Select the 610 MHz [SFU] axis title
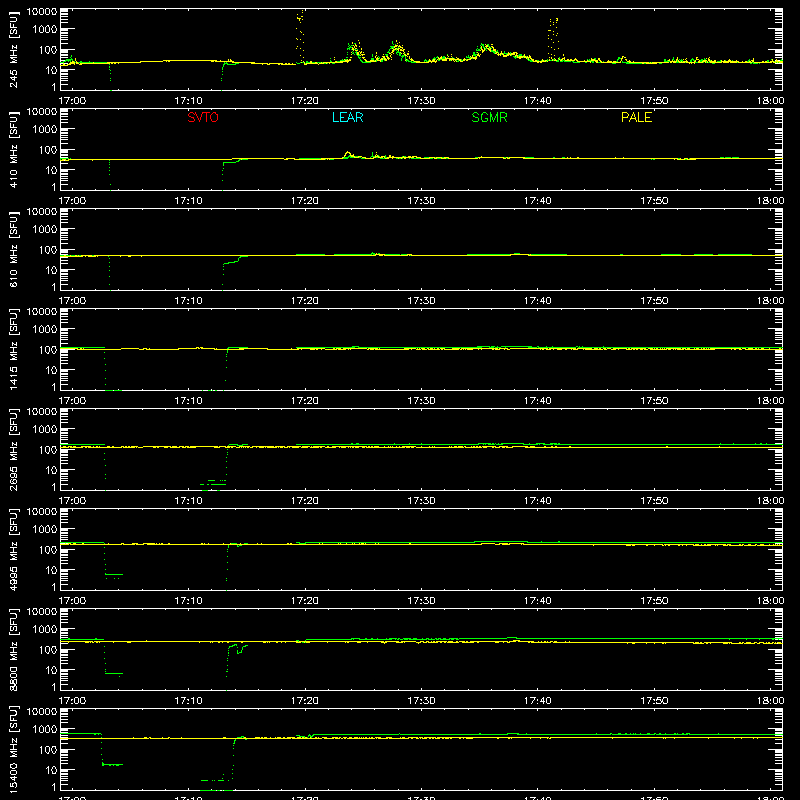 pyautogui.click(x=14, y=249)
